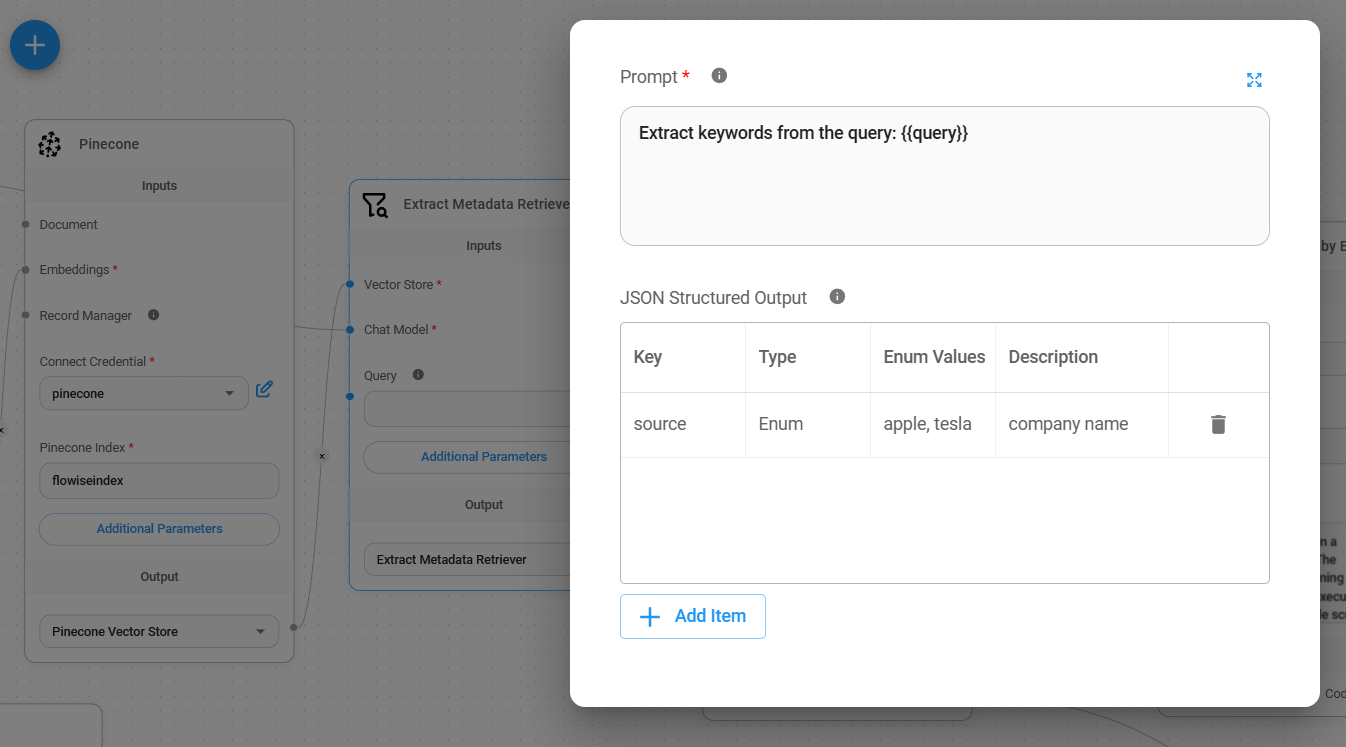
Task: Click info icon next to Record Manager
Action: (153, 314)
